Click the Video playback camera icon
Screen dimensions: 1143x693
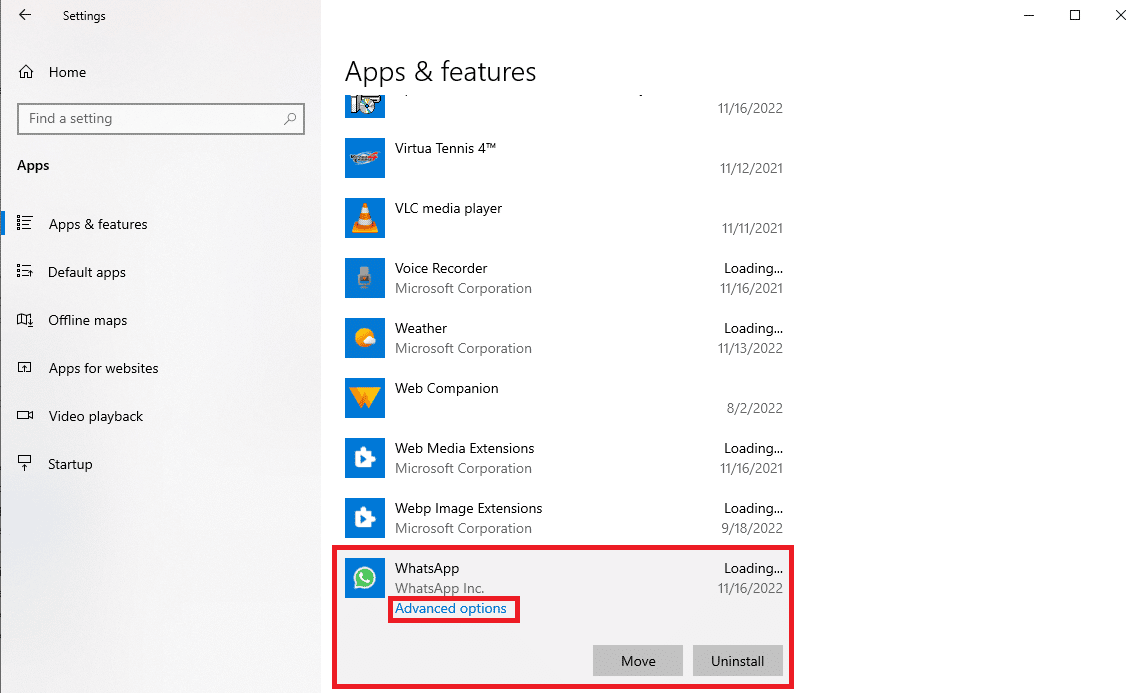point(25,415)
